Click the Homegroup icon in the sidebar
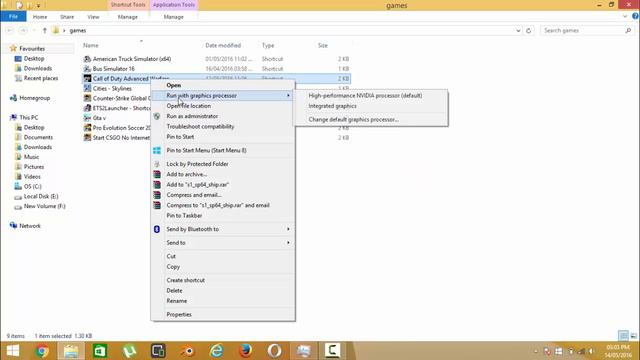This screenshot has height=360, width=640. (13, 98)
